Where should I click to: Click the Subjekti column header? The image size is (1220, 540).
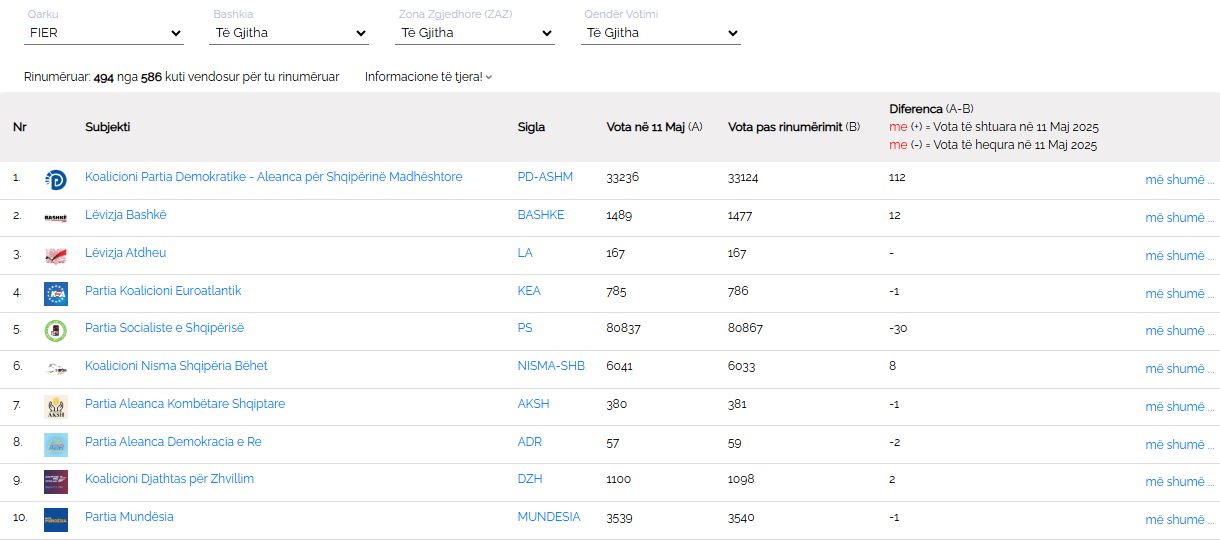click(x=108, y=127)
